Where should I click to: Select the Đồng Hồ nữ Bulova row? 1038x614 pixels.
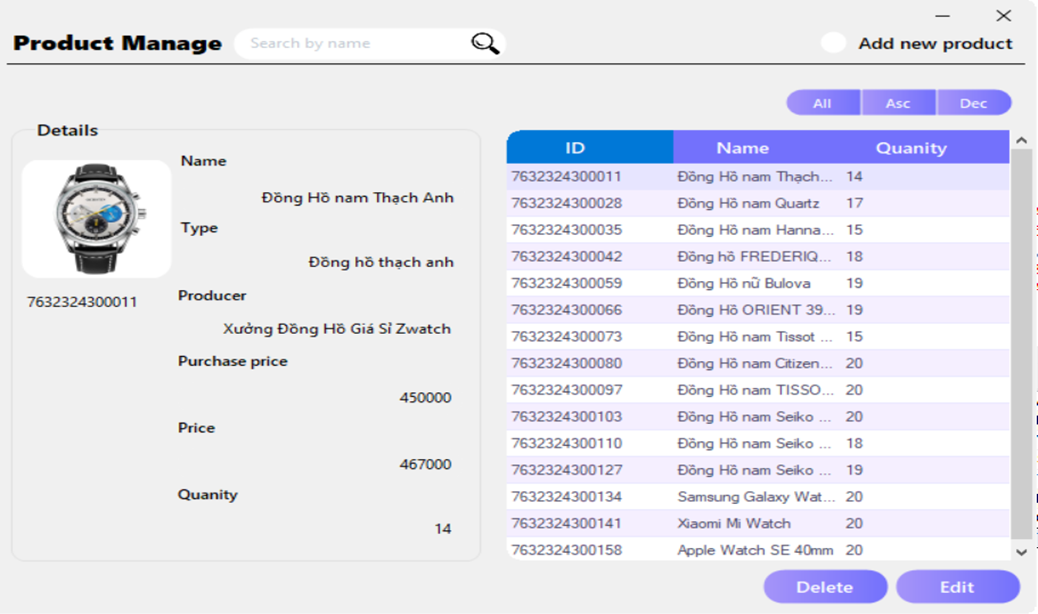(x=750, y=283)
